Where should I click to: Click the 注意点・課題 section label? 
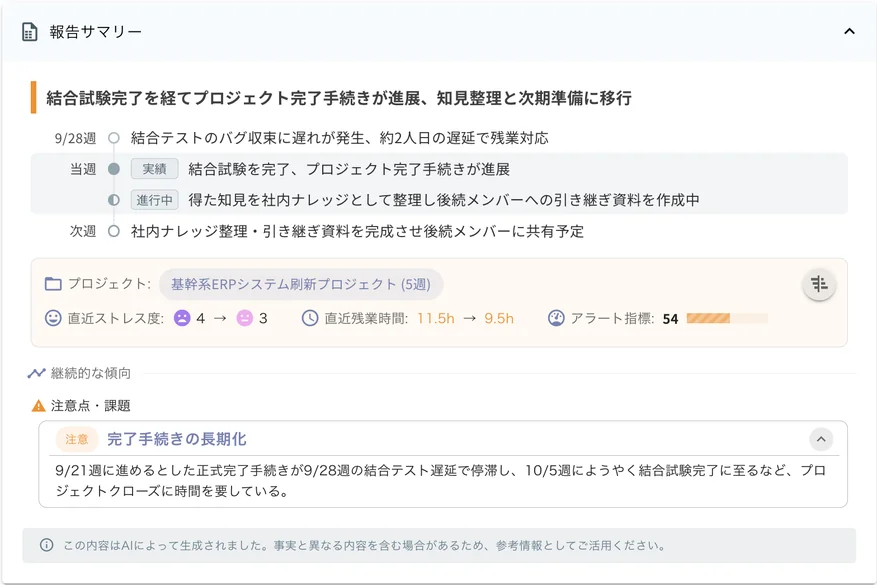(x=91, y=406)
